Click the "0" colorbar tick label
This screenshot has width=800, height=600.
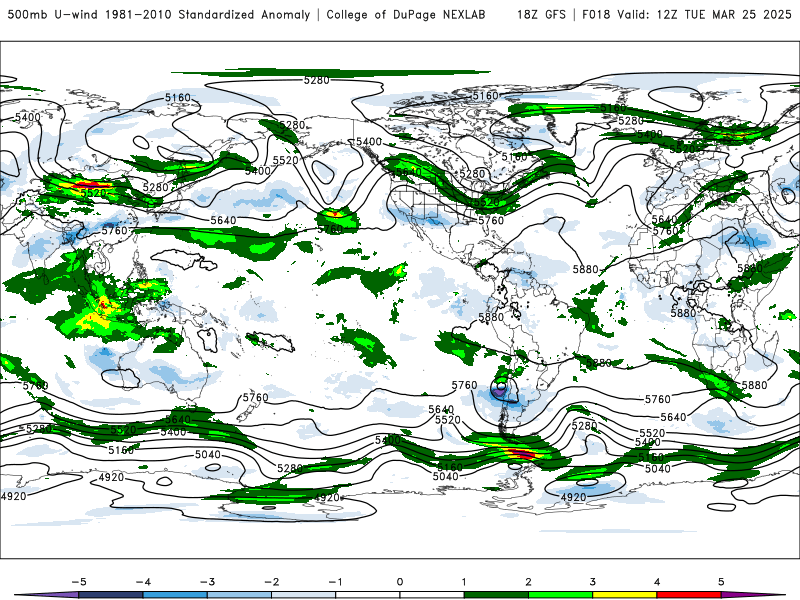399,582
